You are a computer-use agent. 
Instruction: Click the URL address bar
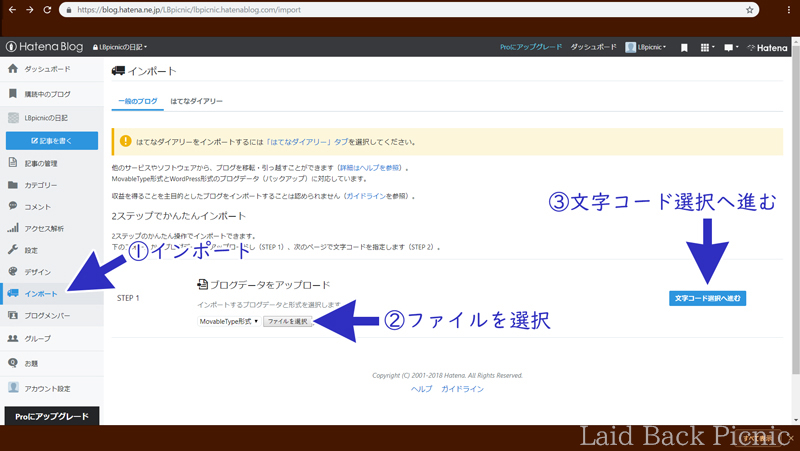(409, 10)
